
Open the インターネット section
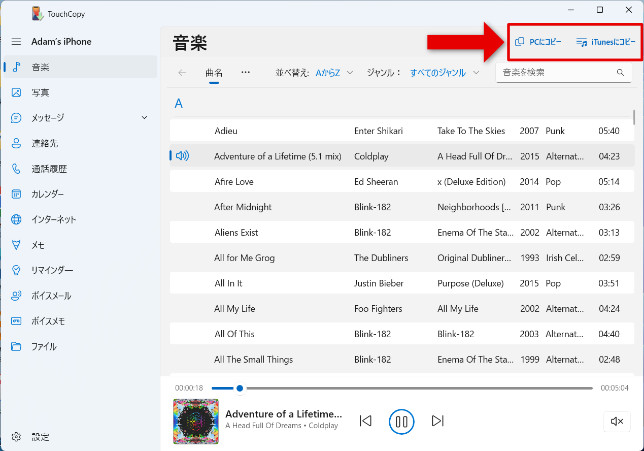click(x=80, y=219)
